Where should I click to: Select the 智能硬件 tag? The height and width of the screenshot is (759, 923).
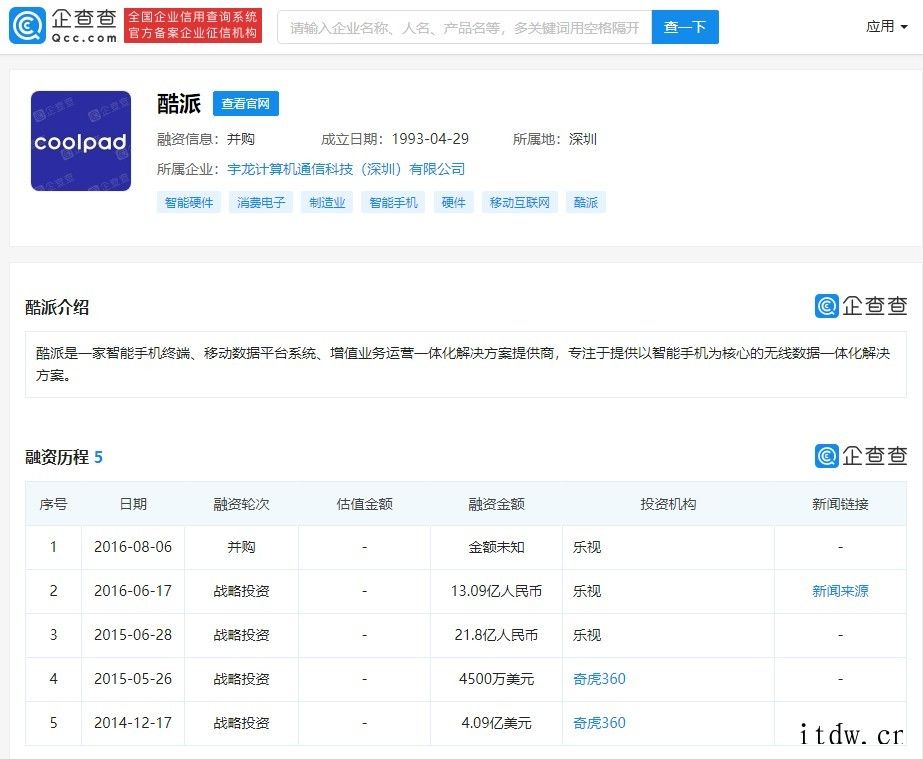tap(189, 203)
